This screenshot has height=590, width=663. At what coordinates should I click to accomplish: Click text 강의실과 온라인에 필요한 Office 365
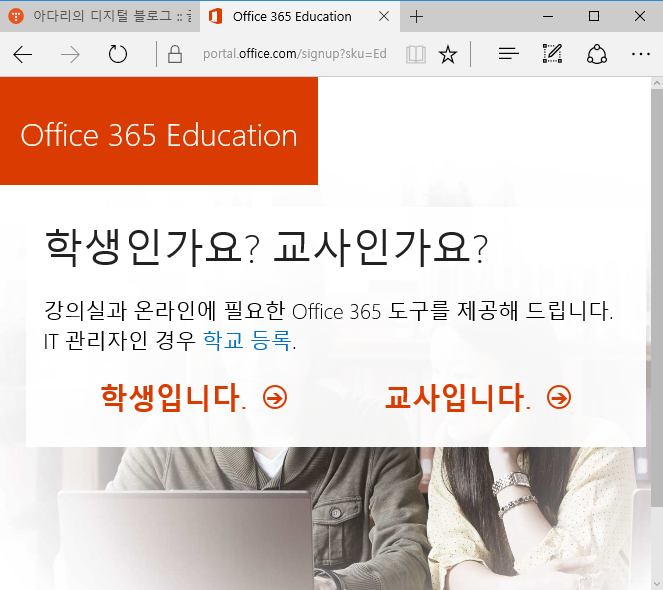(213, 311)
